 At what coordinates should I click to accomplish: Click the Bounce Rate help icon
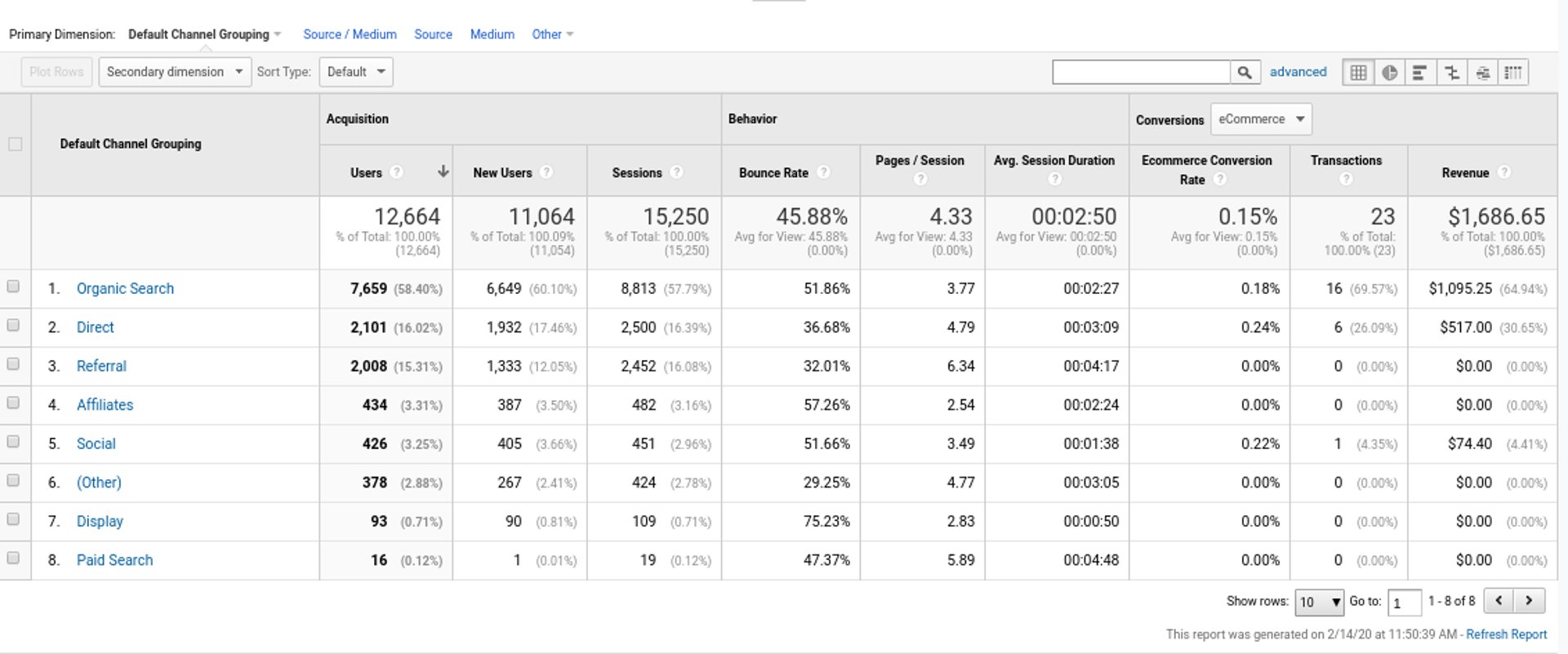click(x=823, y=172)
